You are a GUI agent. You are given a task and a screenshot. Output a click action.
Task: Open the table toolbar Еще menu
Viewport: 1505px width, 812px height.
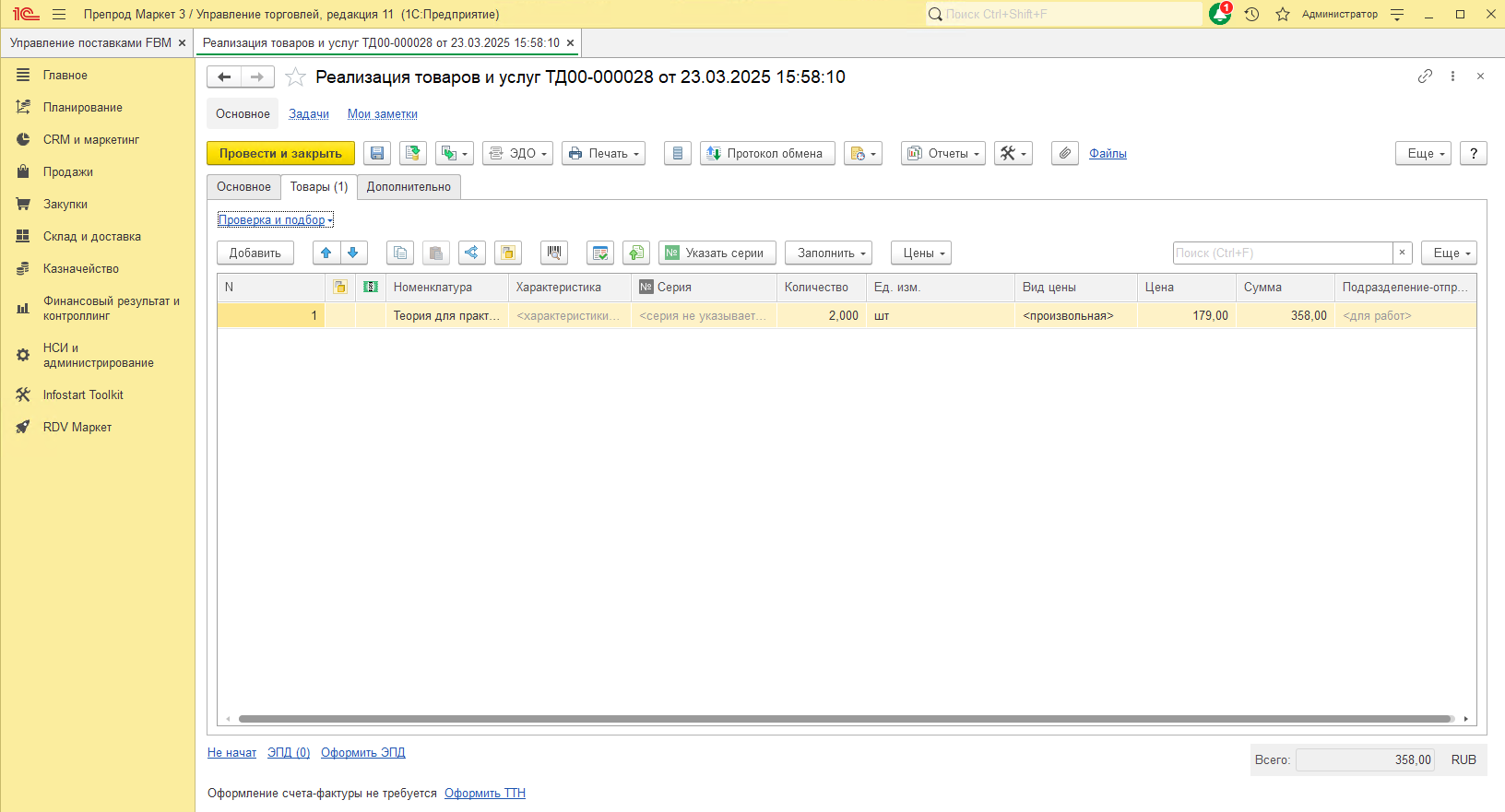pos(1450,253)
